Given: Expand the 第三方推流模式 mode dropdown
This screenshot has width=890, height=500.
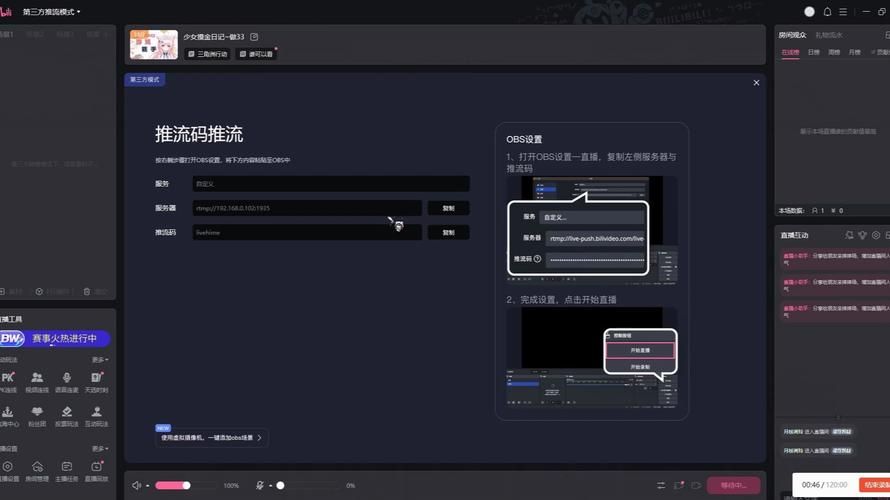Looking at the screenshot, I should click(x=52, y=12).
